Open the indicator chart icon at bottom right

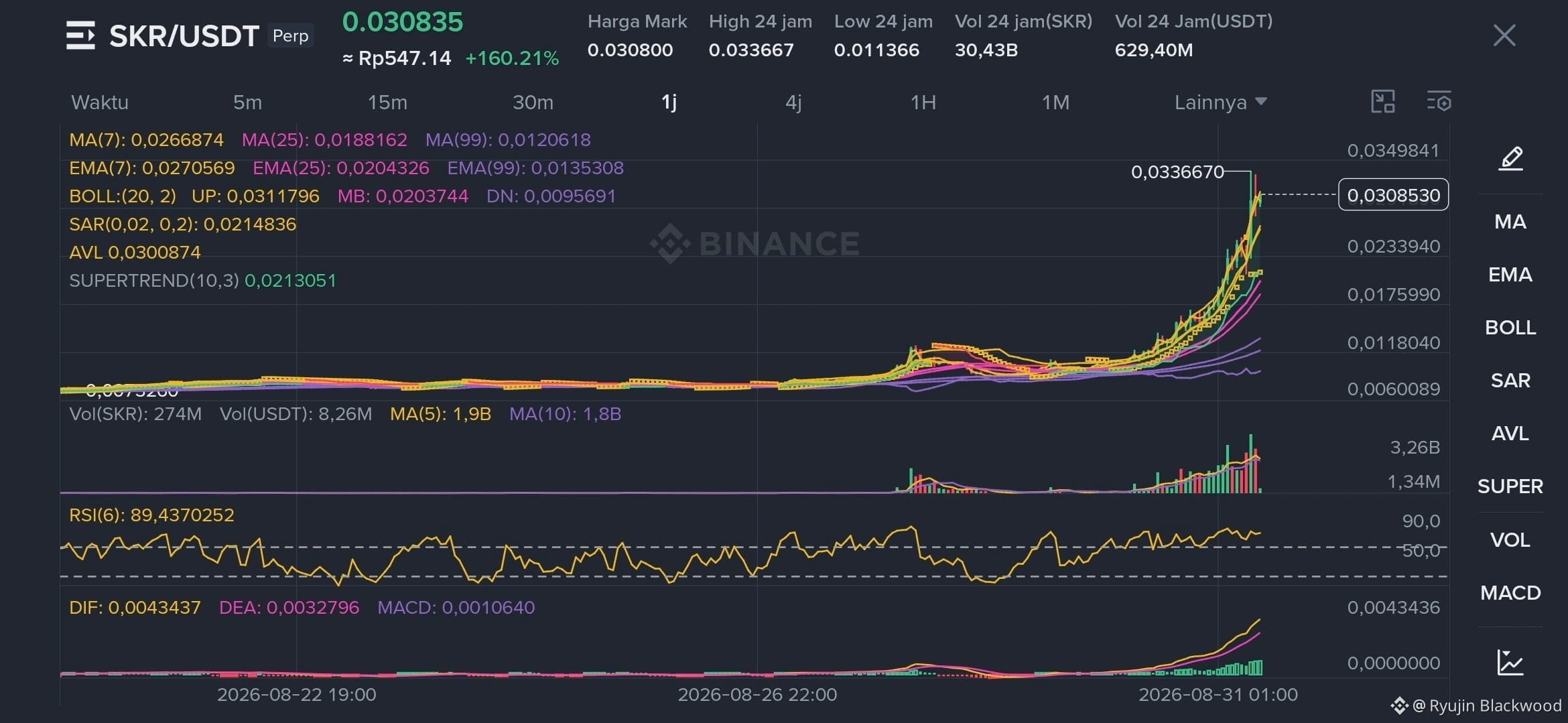tap(1510, 662)
